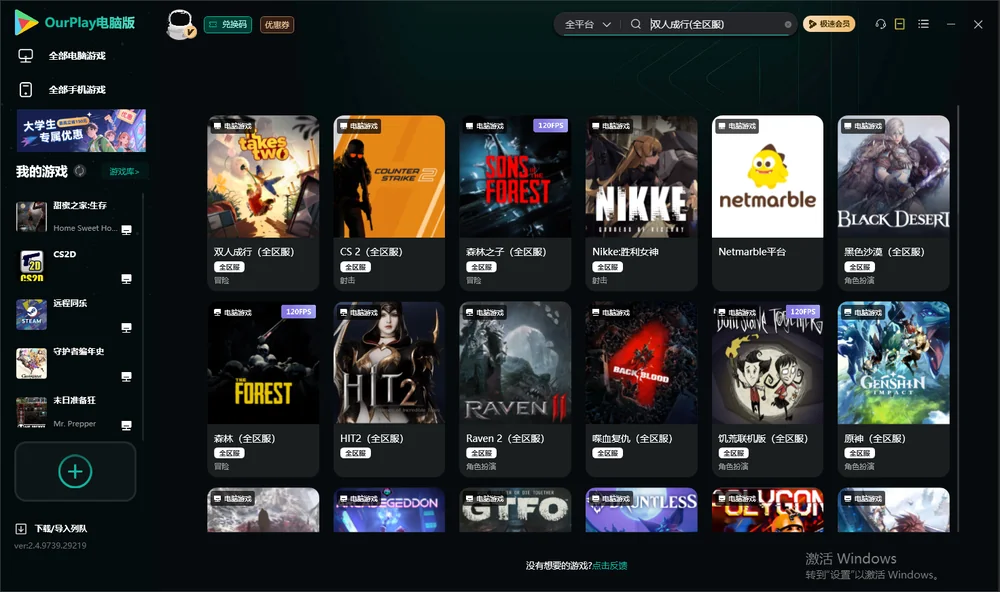The image size is (1000, 592).
Task: Click the yellow mini-mode icon in the title bar
Action: point(899,24)
